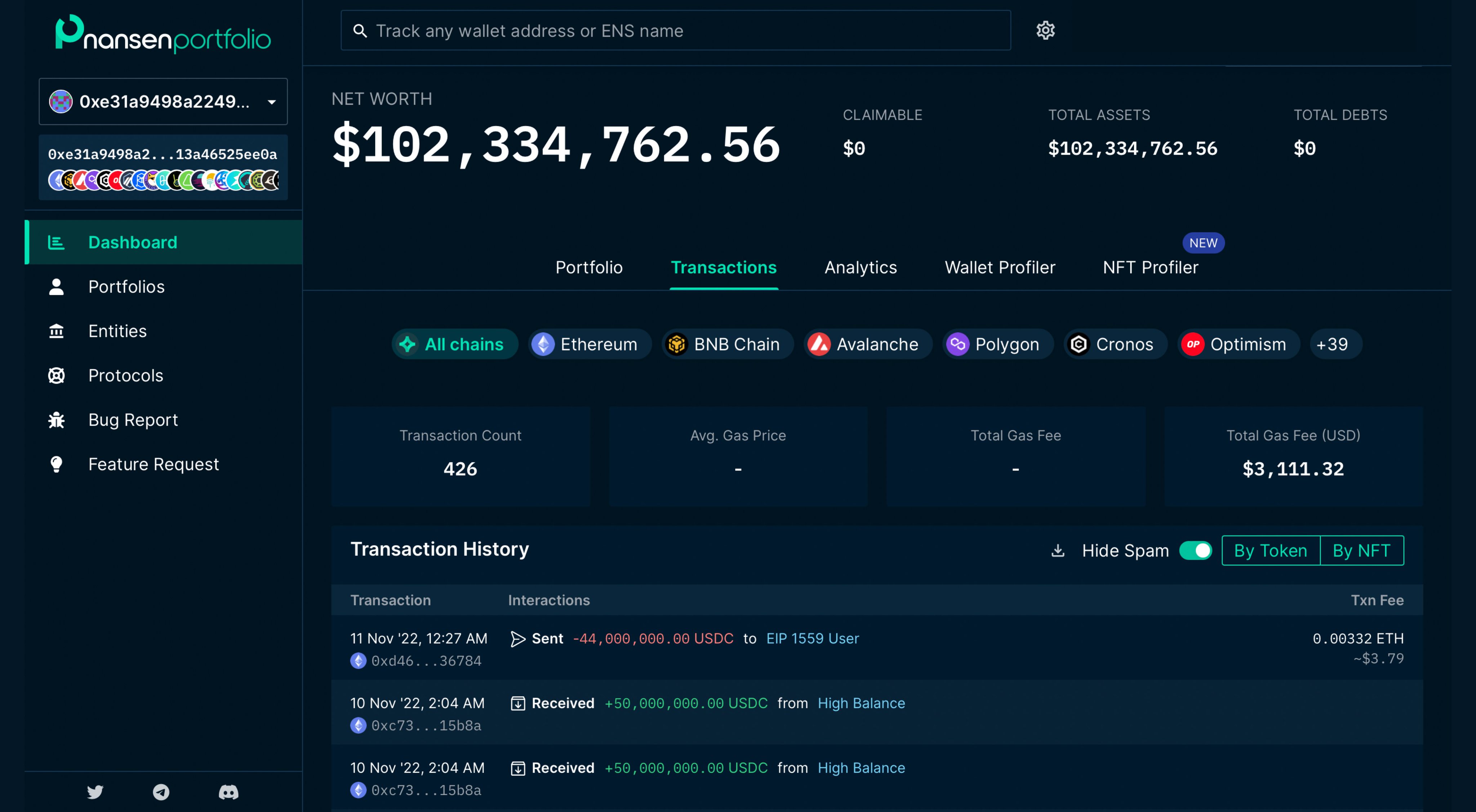This screenshot has height=812, width=1476.
Task: Click the download icon near Hide Spam
Action: pos(1057,550)
